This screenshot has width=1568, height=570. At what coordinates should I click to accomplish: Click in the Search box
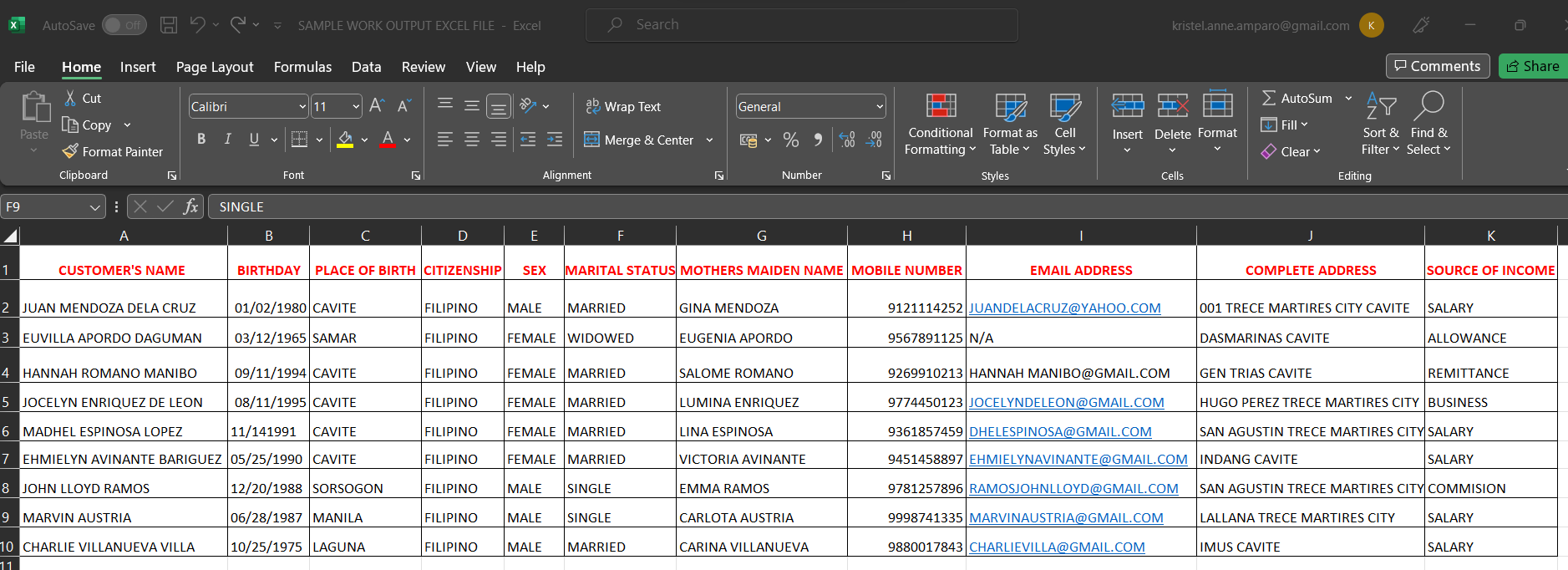(802, 25)
